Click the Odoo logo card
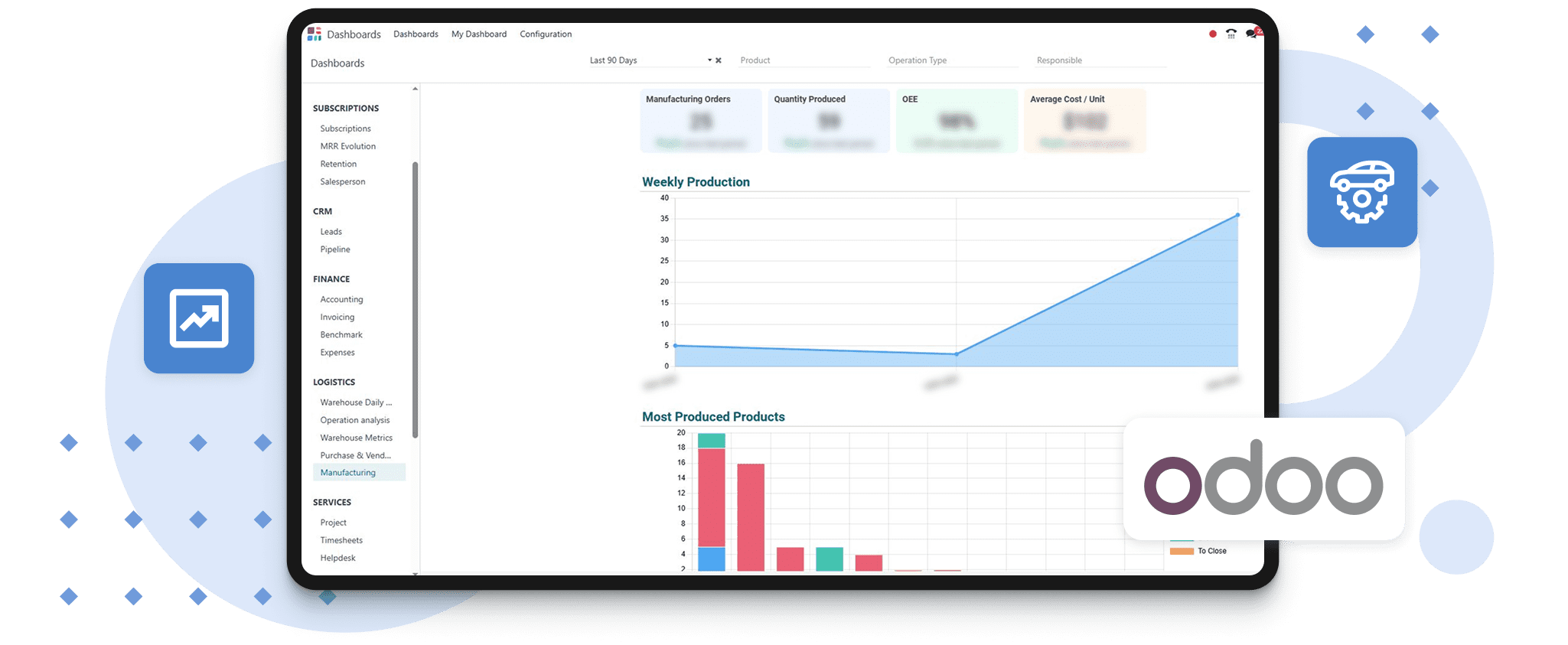 click(1263, 479)
